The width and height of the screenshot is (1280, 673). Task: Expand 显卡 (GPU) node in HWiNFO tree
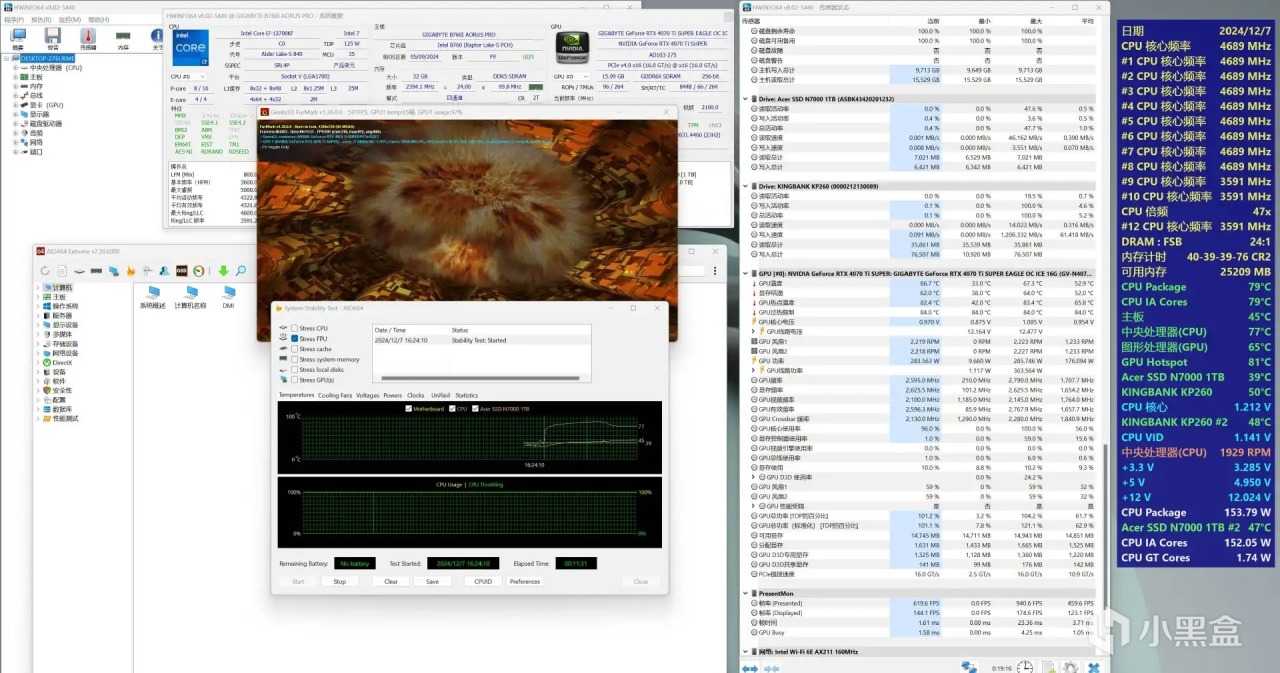(x=16, y=105)
